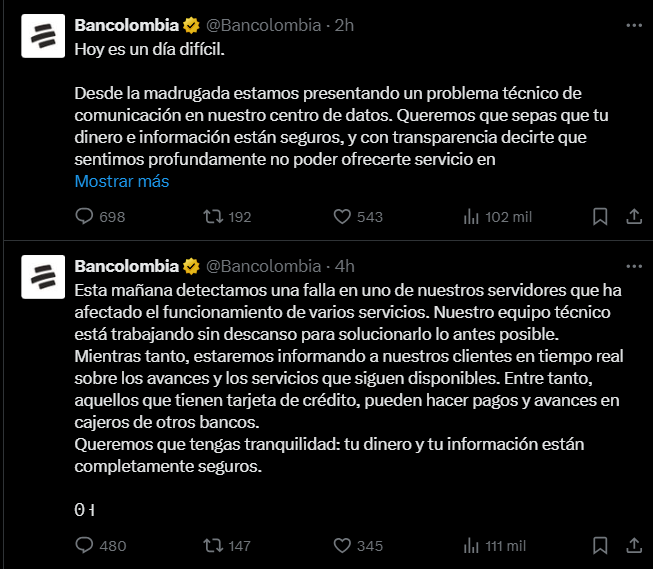Bookmark the first Bancolombia tweet
The image size is (653, 569).
(x=600, y=217)
